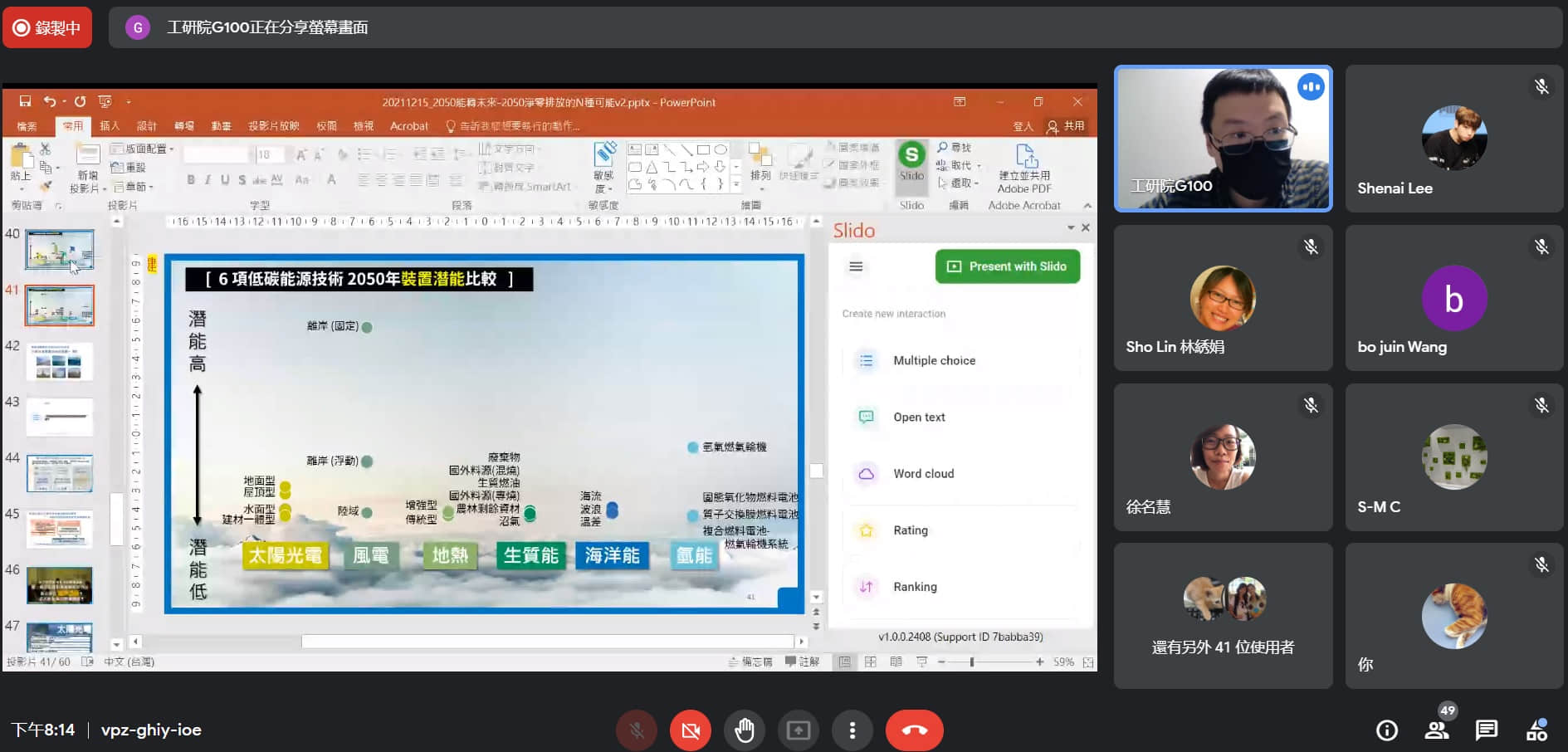
Task: Click the red recording indicator
Action: (47, 27)
